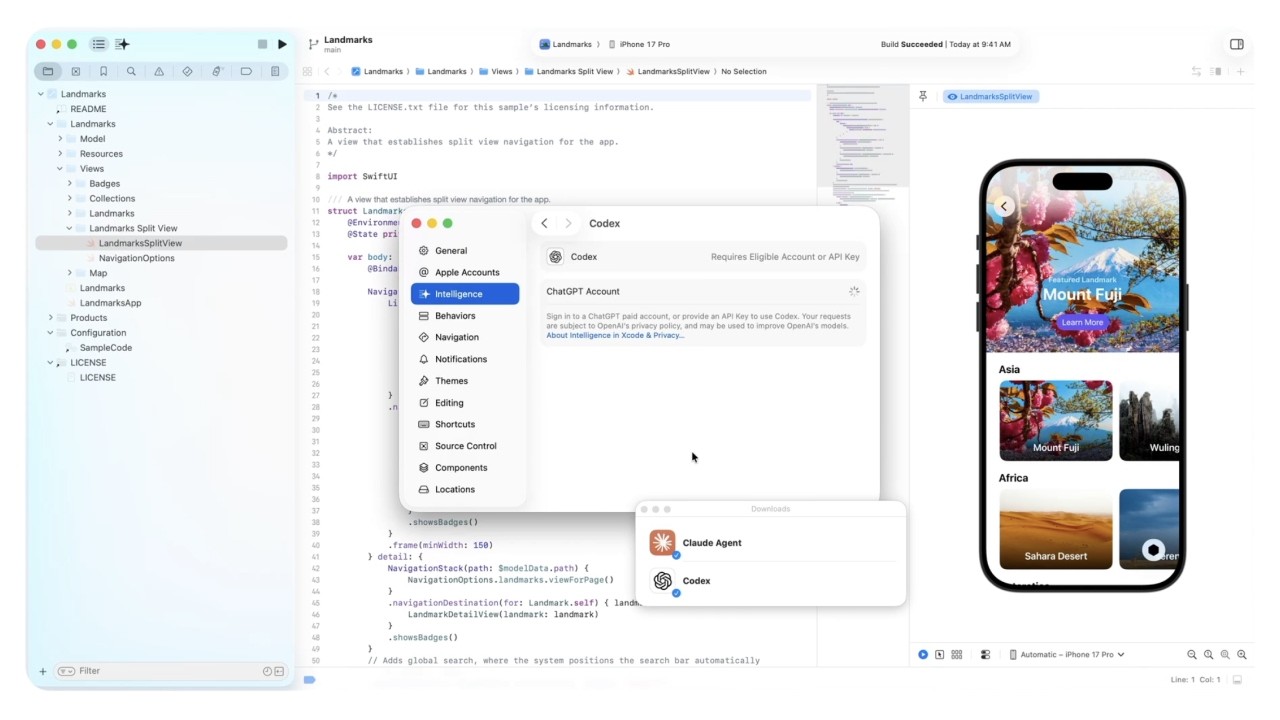The height and width of the screenshot is (720, 1280).
Task: Open the Automatic – iPhone 17 Pro dropdown
Action: click(x=1066, y=654)
